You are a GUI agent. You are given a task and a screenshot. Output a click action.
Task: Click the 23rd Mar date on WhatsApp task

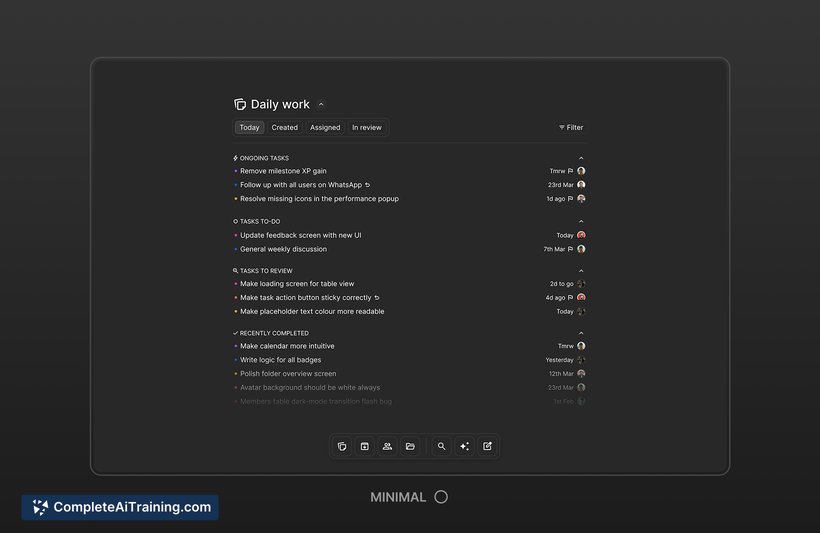coord(561,185)
